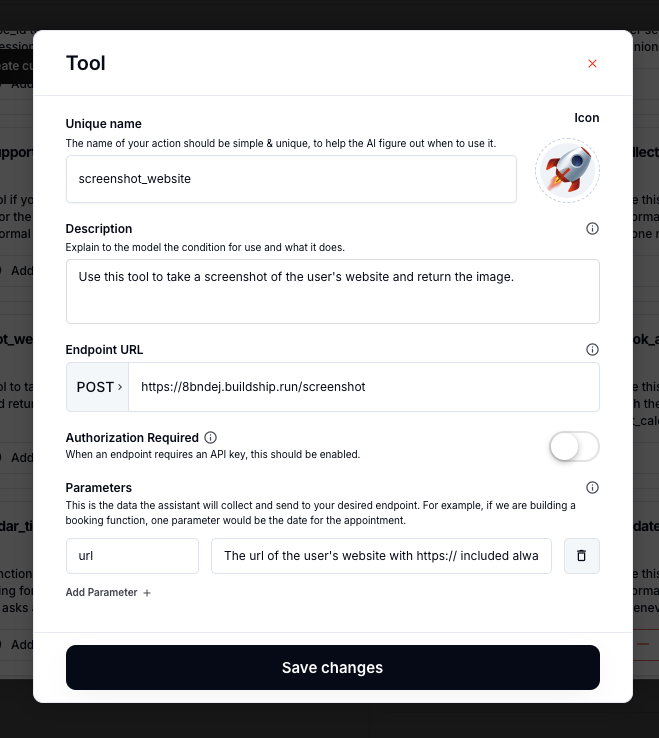Enable the Authorization Required toggle

[x=574, y=447]
